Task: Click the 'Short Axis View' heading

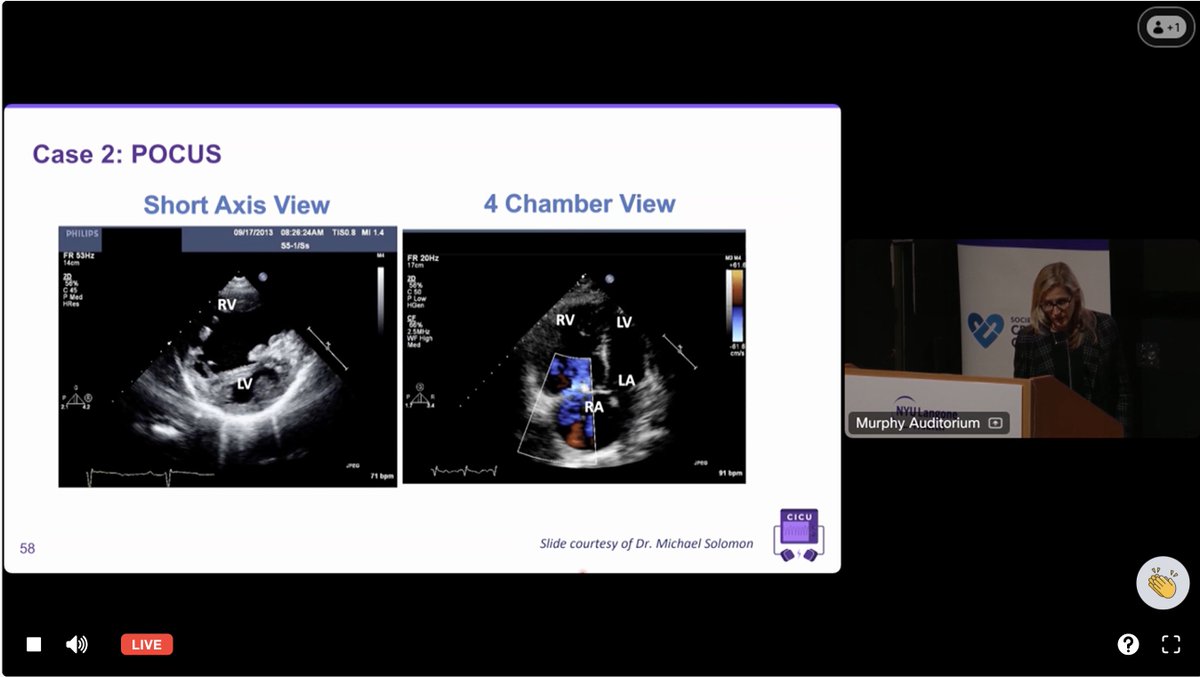Action: pos(237,205)
